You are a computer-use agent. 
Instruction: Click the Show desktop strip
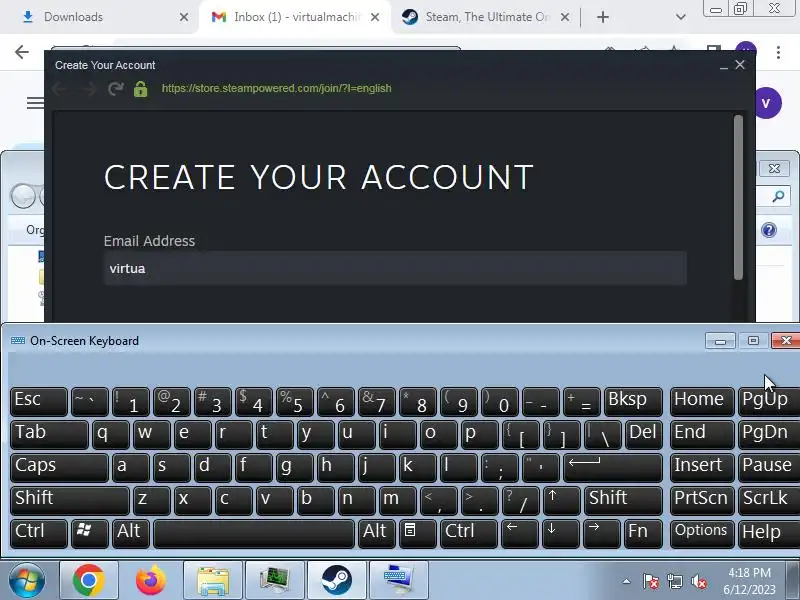coord(793,581)
